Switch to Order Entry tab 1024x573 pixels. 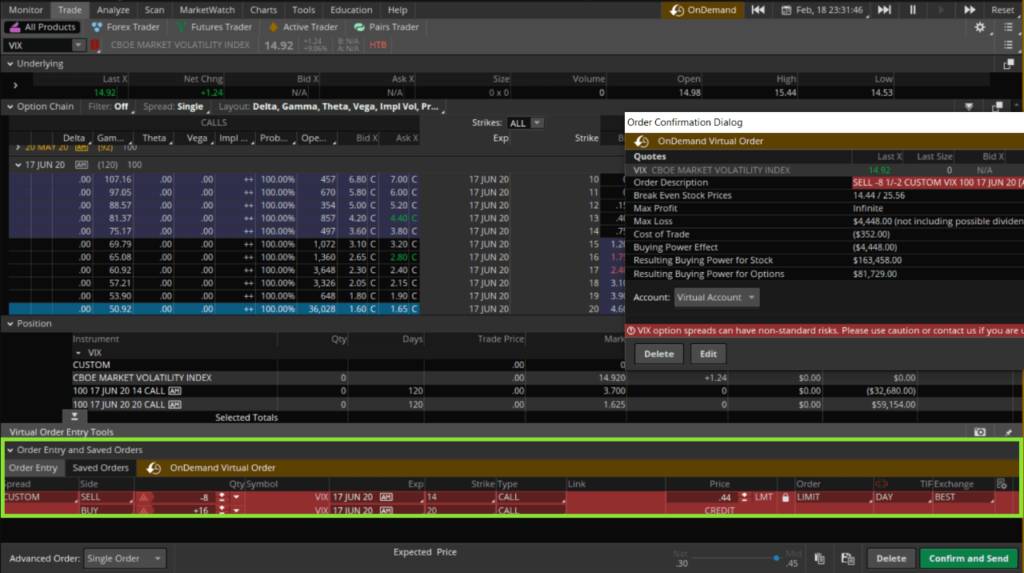[33, 468]
